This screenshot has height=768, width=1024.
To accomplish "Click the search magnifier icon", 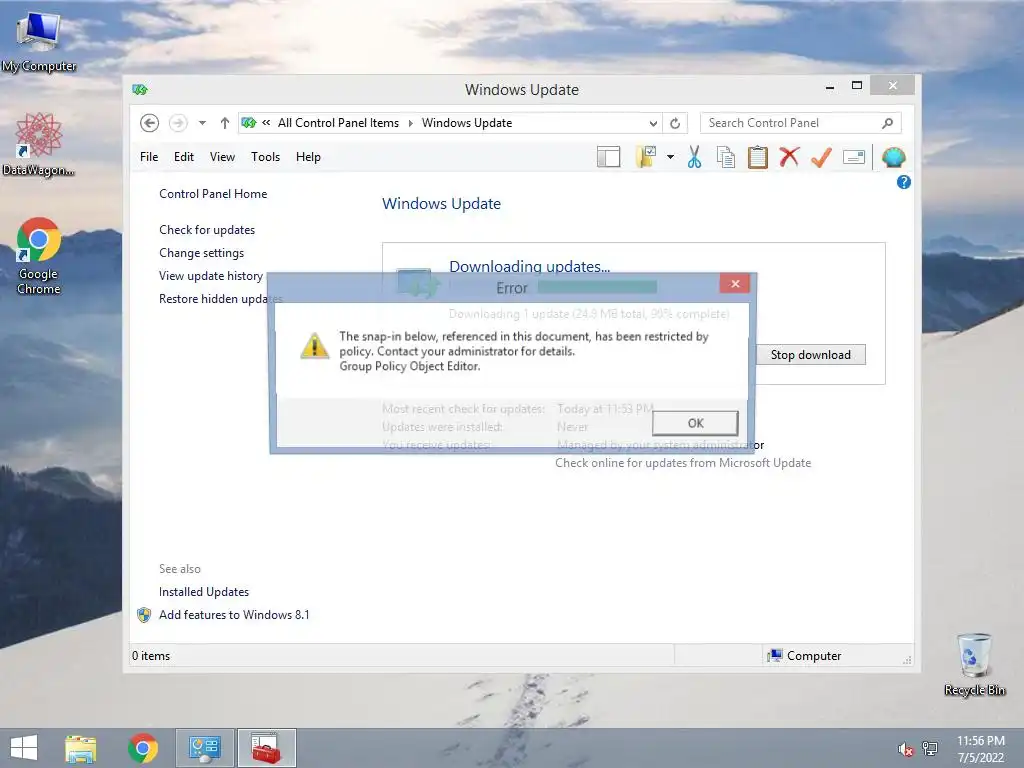I will pyautogui.click(x=888, y=123).
